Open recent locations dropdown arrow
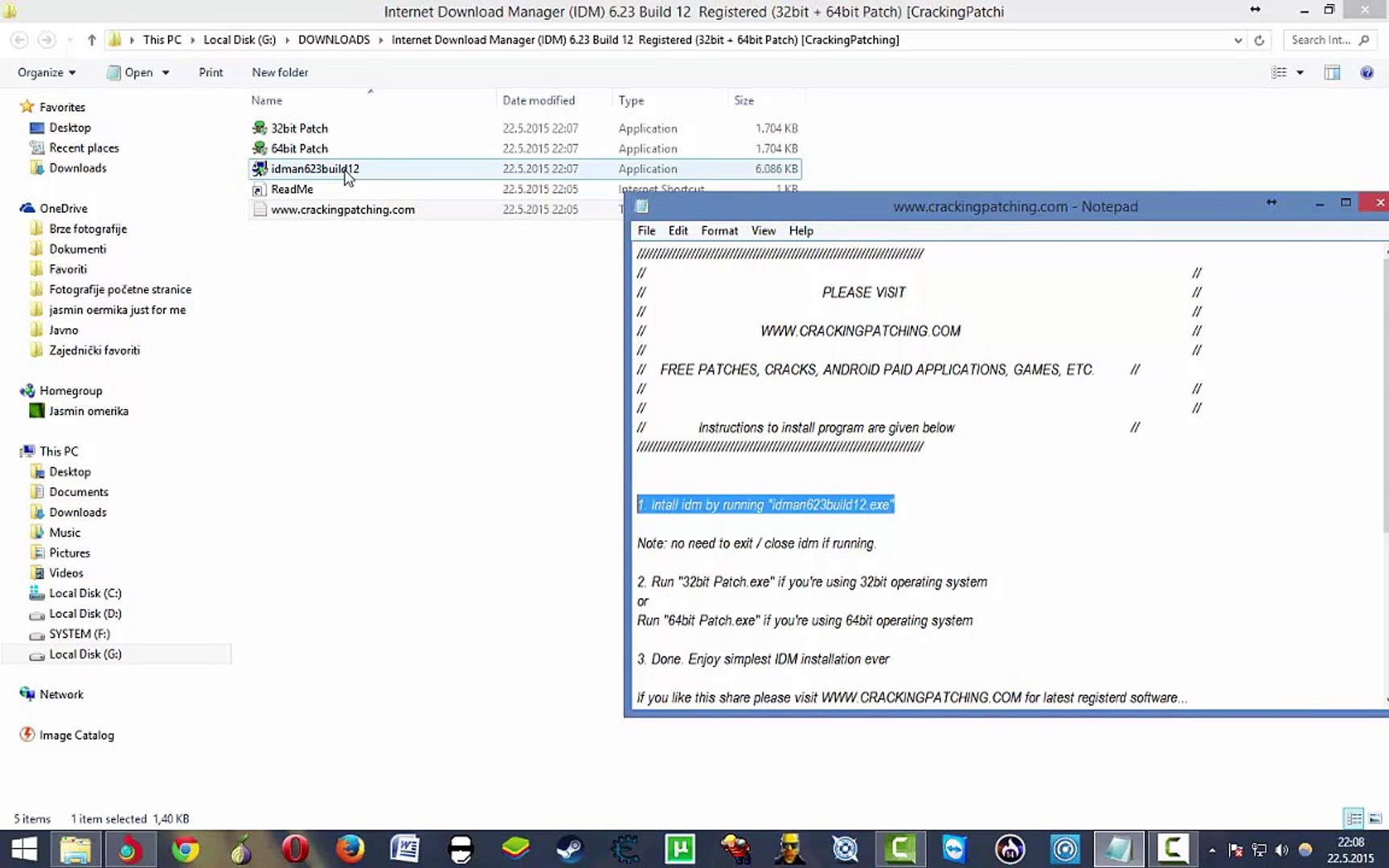The height and width of the screenshot is (868, 1389). [x=69, y=39]
